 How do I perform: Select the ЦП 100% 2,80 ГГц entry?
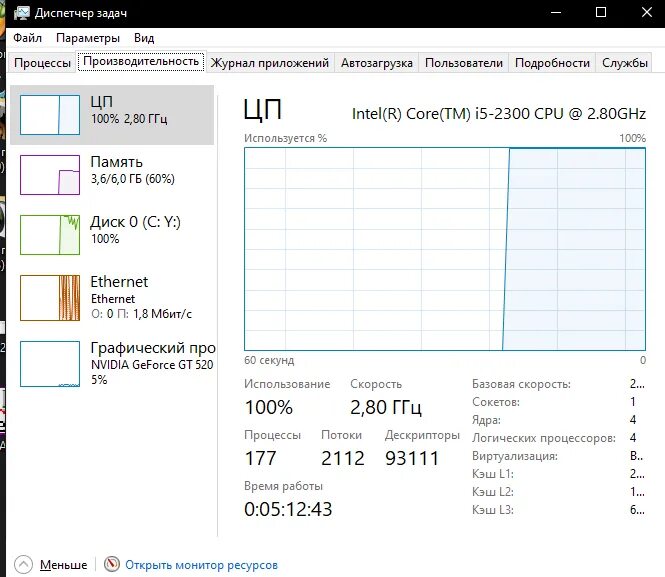pos(112,115)
